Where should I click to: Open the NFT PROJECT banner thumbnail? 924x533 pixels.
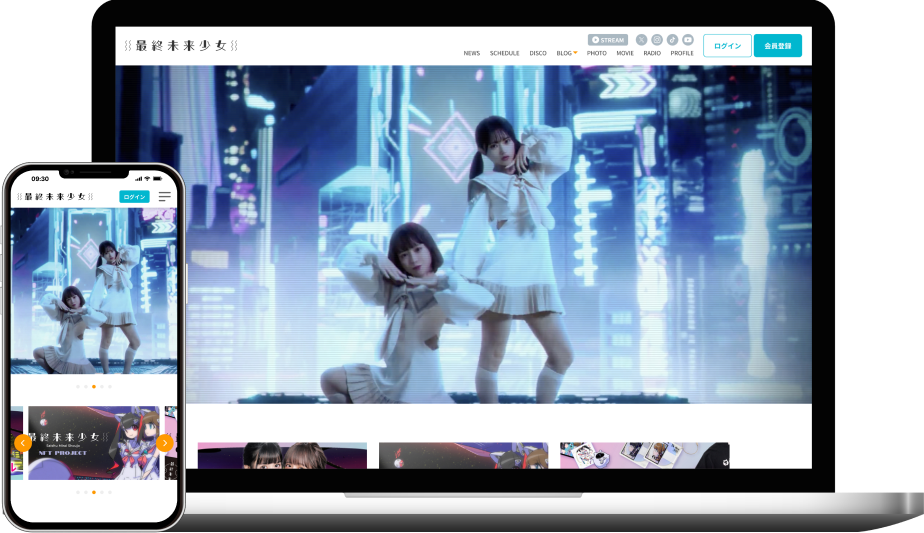point(93,443)
